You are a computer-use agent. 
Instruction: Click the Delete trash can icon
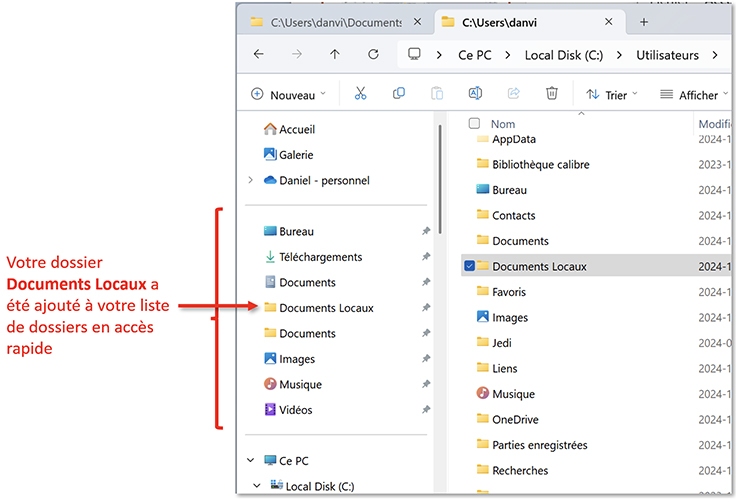551,94
